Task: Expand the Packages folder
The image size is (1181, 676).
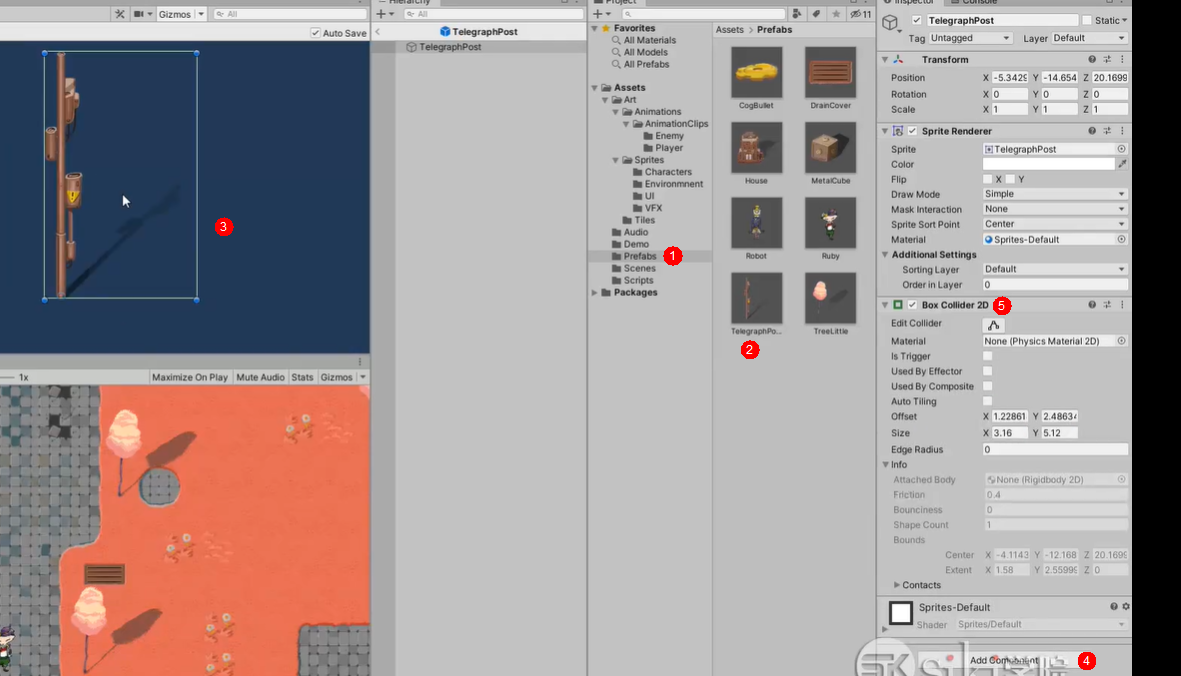Action: pyautogui.click(x=594, y=292)
